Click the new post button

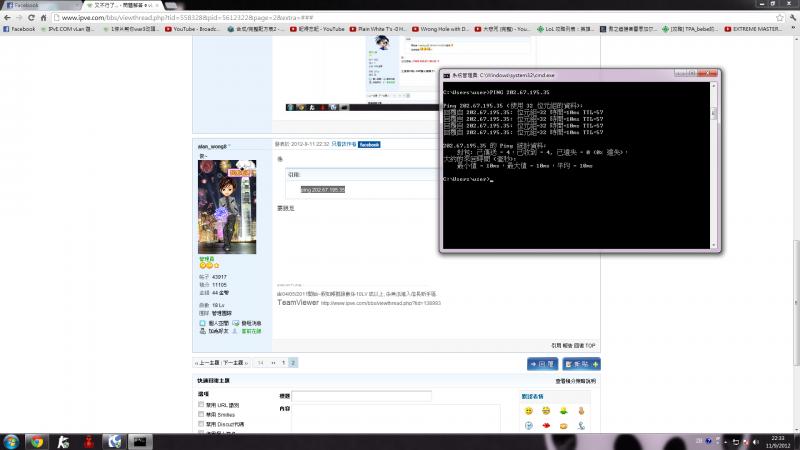(x=581, y=364)
